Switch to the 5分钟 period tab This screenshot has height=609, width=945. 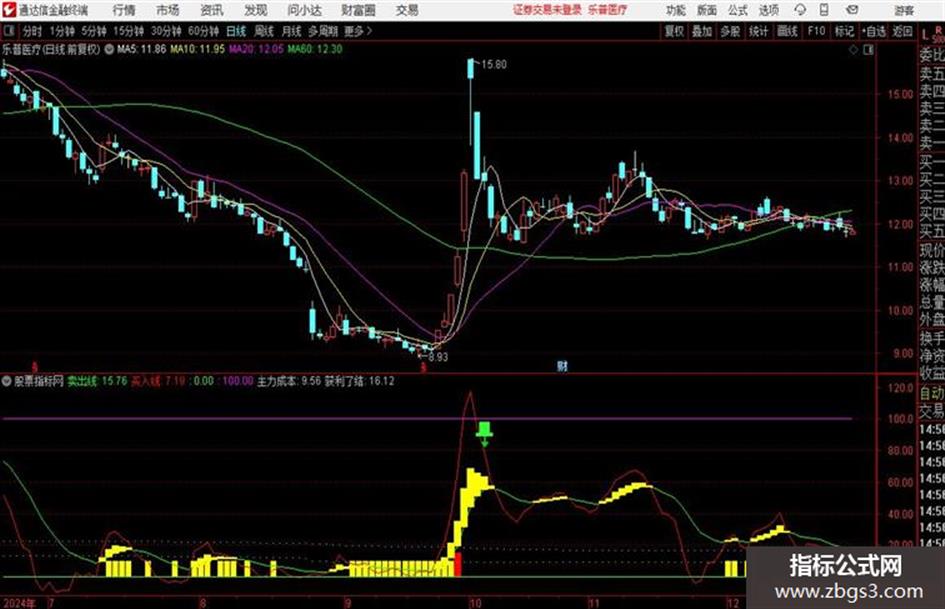coord(94,31)
